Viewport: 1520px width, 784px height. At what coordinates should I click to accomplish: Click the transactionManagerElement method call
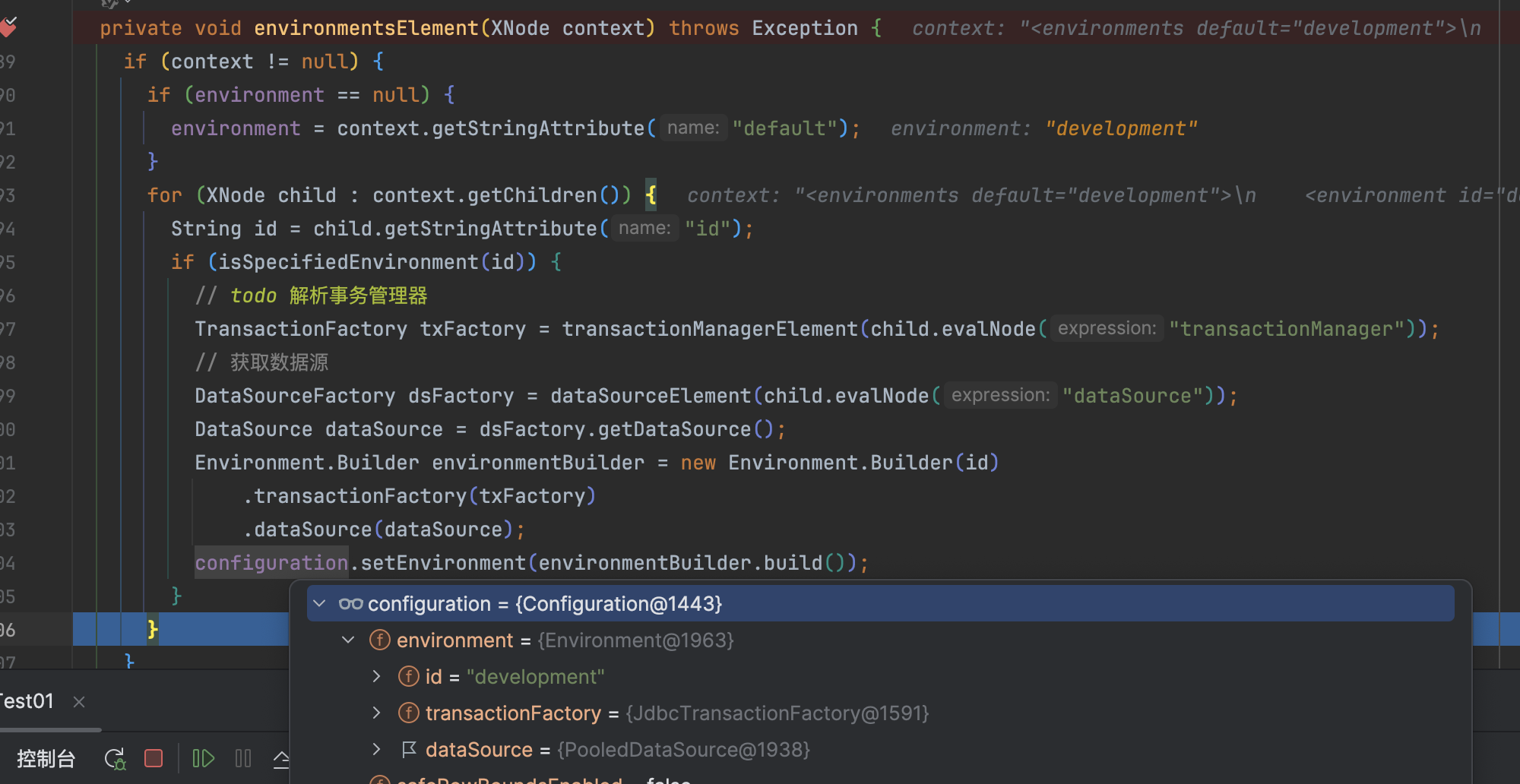click(x=710, y=329)
